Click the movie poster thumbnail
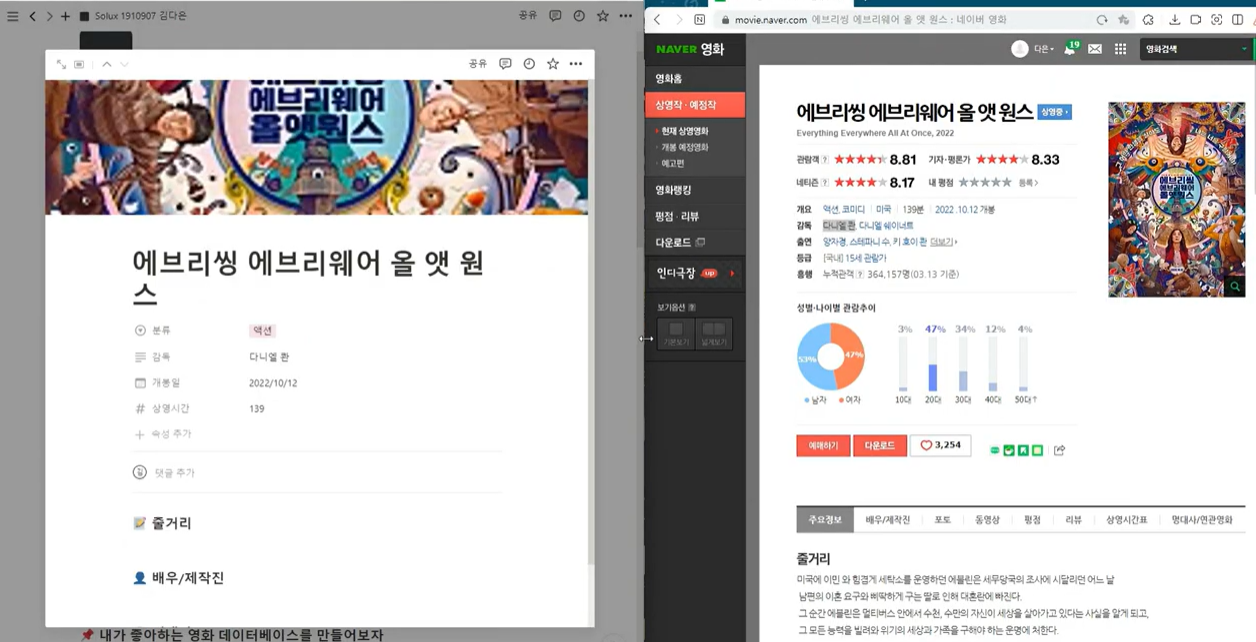Viewport: 1256px width, 642px height. tap(1177, 199)
